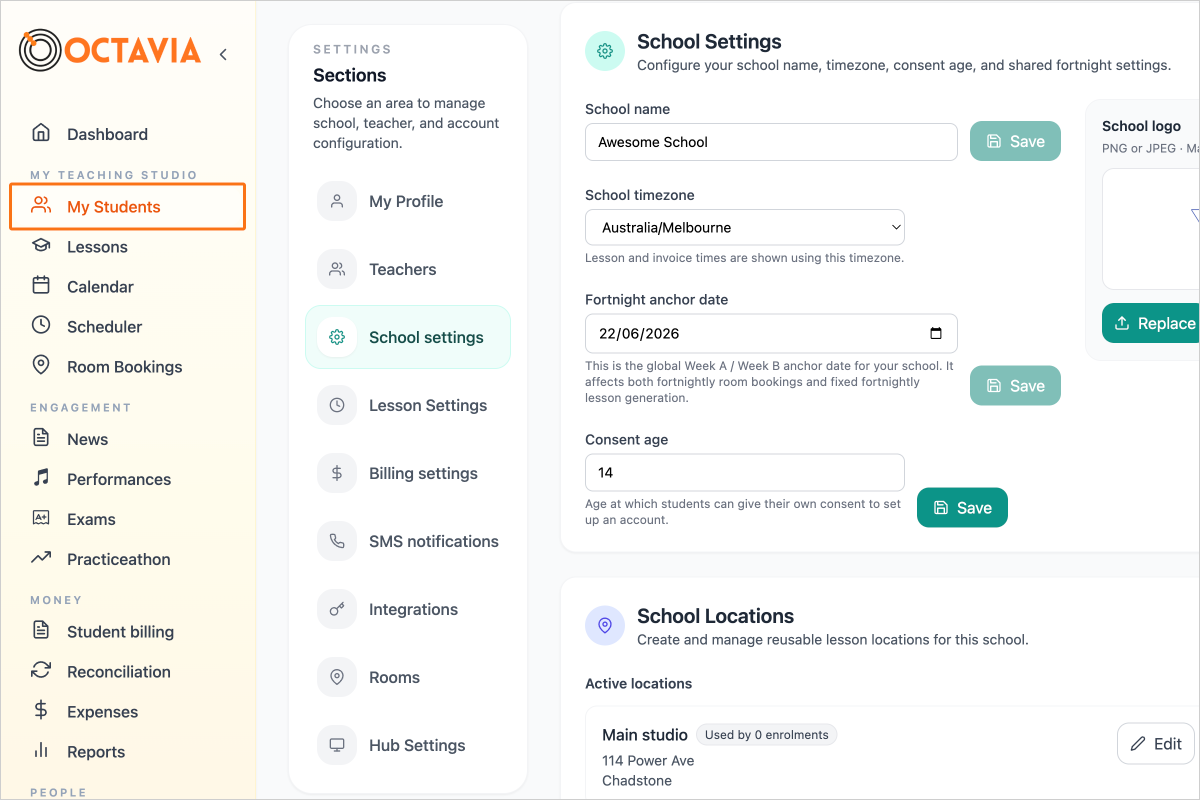This screenshot has height=800, width=1200.
Task: Click the School Settings header gear icon
Action: pos(605,51)
